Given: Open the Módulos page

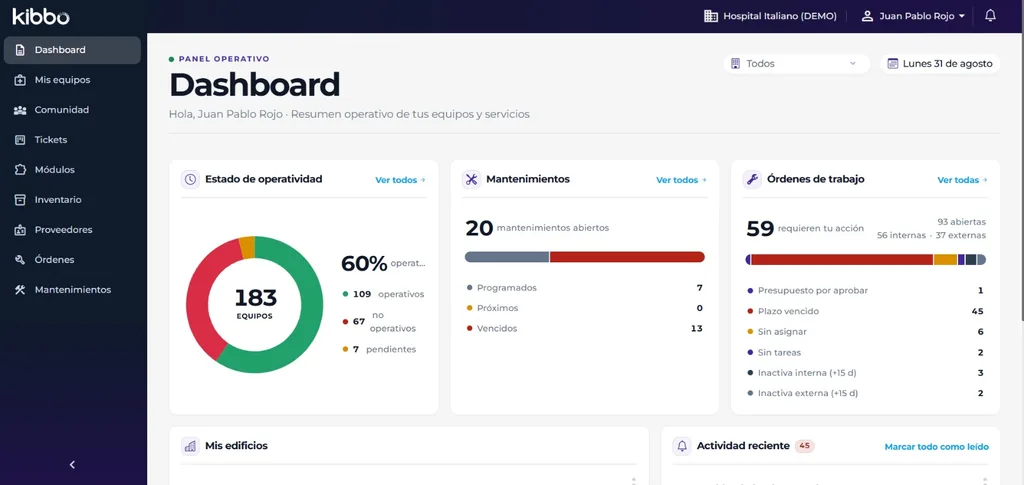Looking at the screenshot, I should [72, 170].
